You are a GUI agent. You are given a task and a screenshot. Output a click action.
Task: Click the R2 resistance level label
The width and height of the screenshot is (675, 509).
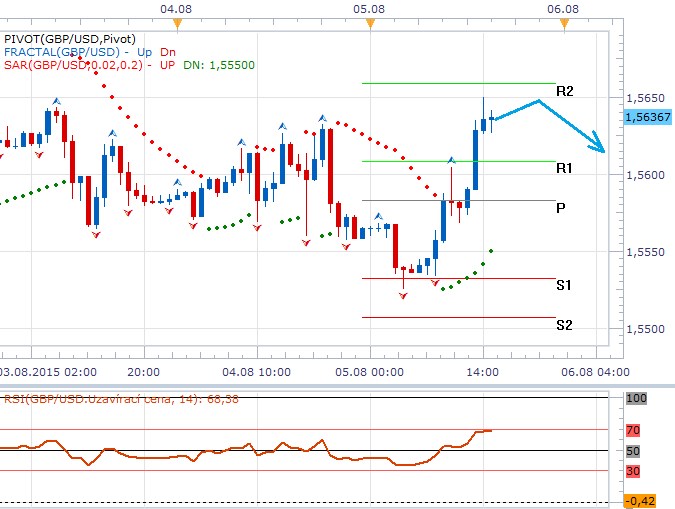click(564, 91)
